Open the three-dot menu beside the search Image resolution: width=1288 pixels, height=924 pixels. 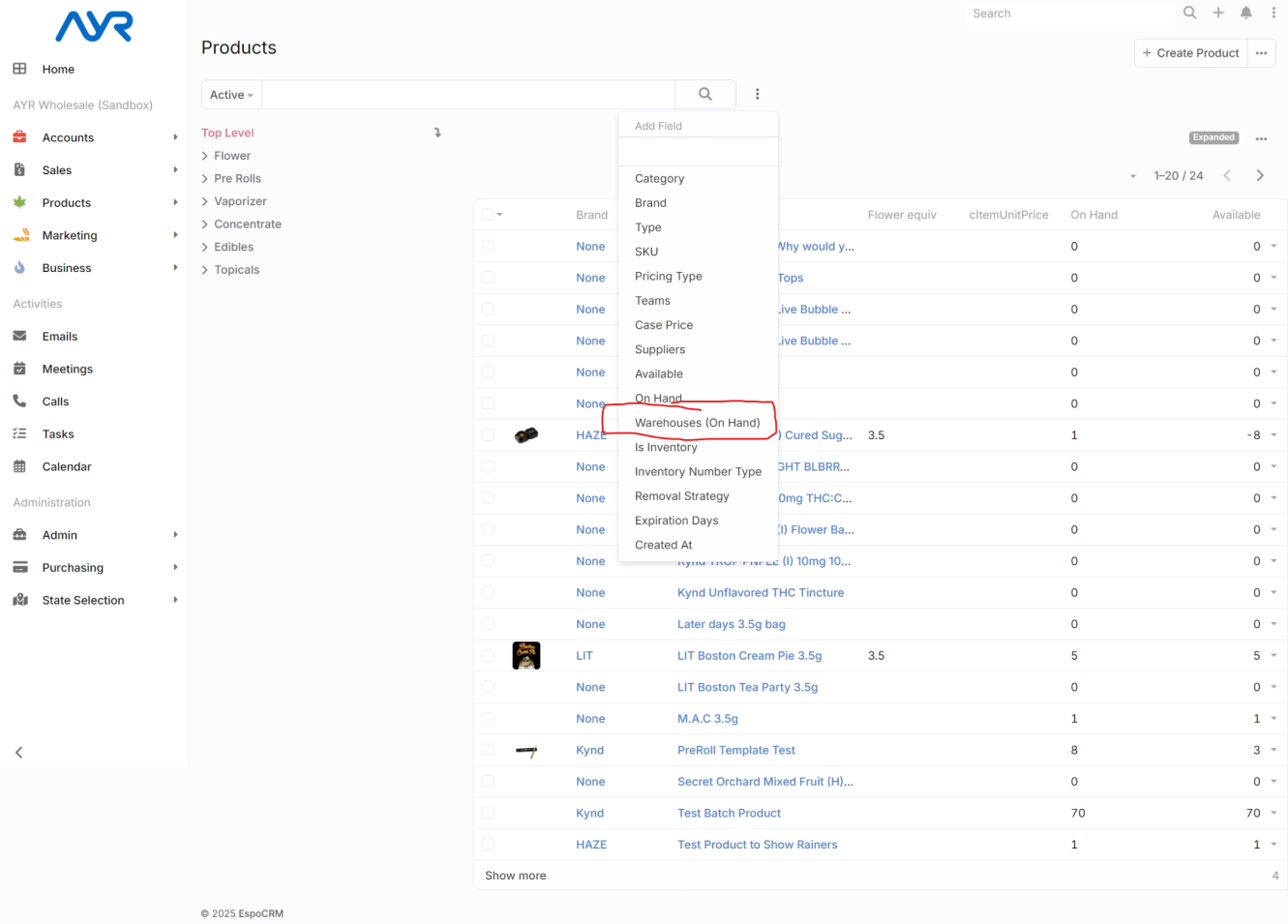tap(757, 94)
